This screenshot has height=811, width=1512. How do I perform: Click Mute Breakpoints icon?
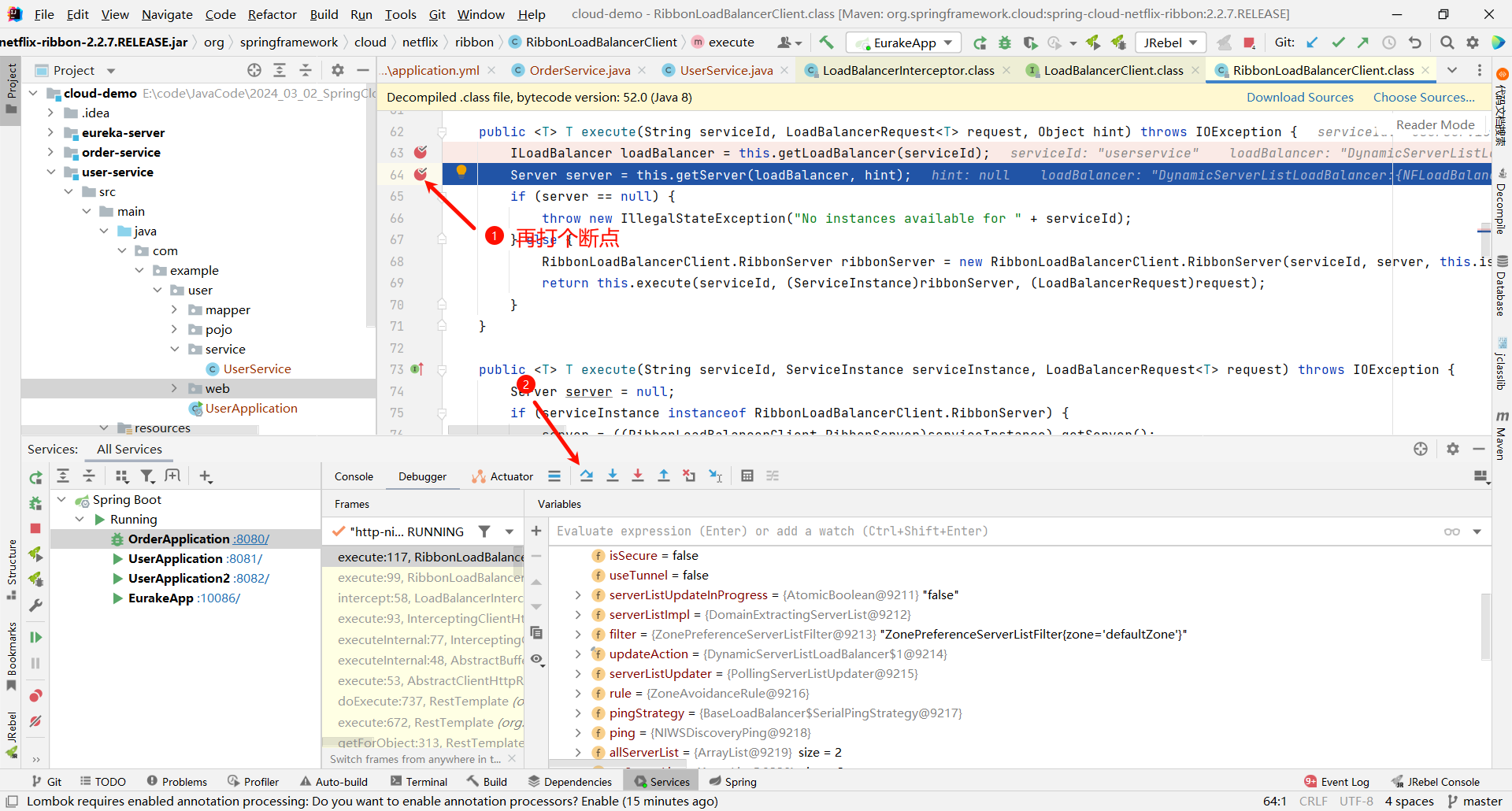(35, 721)
